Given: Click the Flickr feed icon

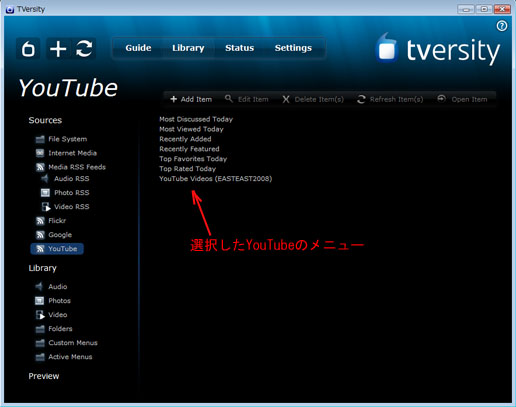Looking at the screenshot, I should tap(40, 221).
